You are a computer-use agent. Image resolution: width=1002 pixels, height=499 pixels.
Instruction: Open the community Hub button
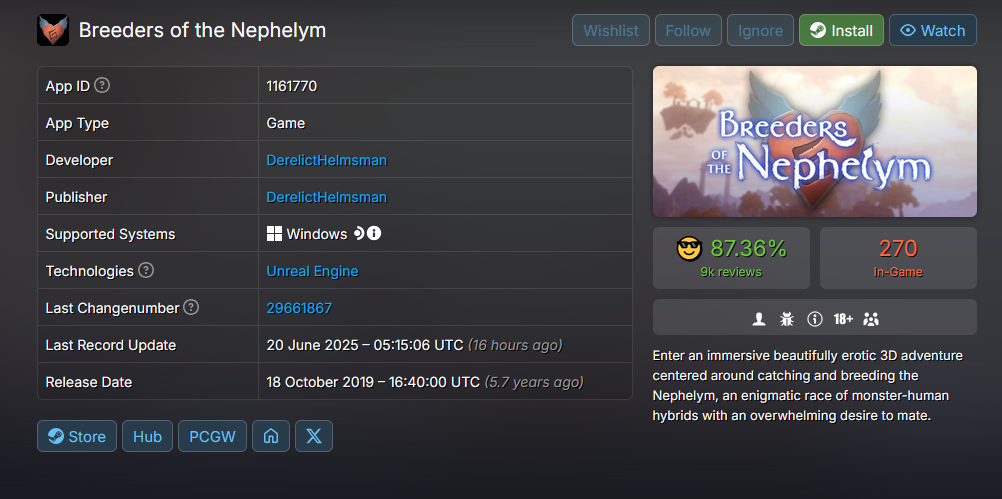[x=148, y=436]
